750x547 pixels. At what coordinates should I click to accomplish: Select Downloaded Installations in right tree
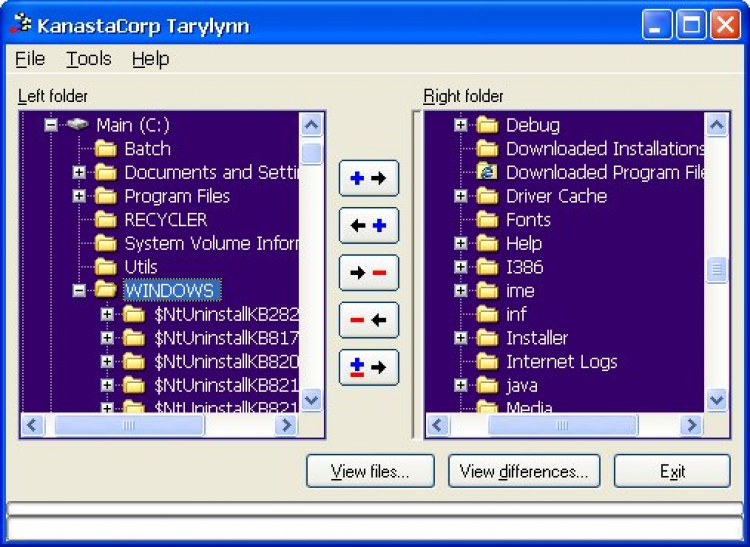[605, 149]
